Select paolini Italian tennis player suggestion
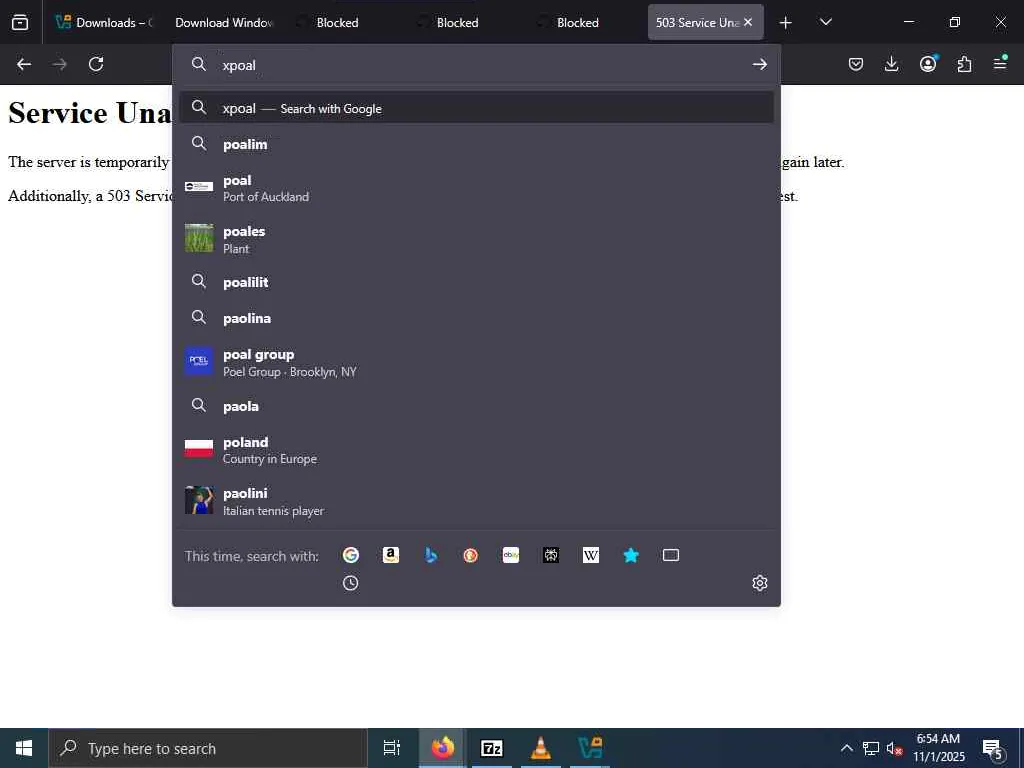The height and width of the screenshot is (768, 1024). (x=477, y=501)
